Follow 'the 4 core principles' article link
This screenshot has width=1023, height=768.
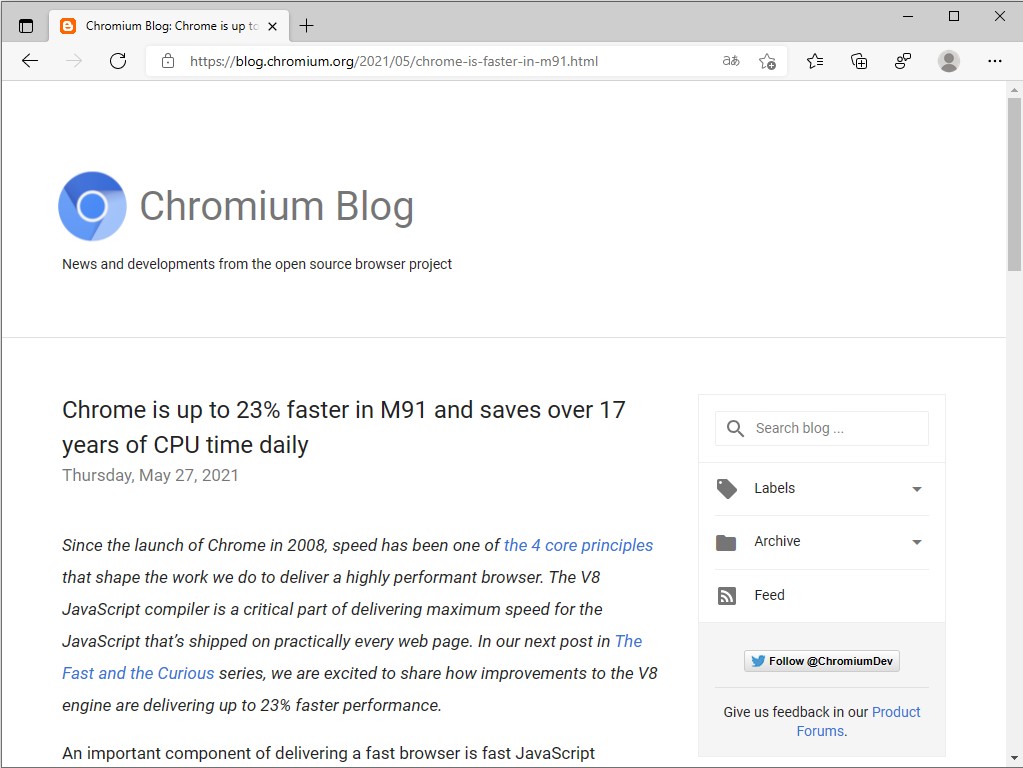578,545
